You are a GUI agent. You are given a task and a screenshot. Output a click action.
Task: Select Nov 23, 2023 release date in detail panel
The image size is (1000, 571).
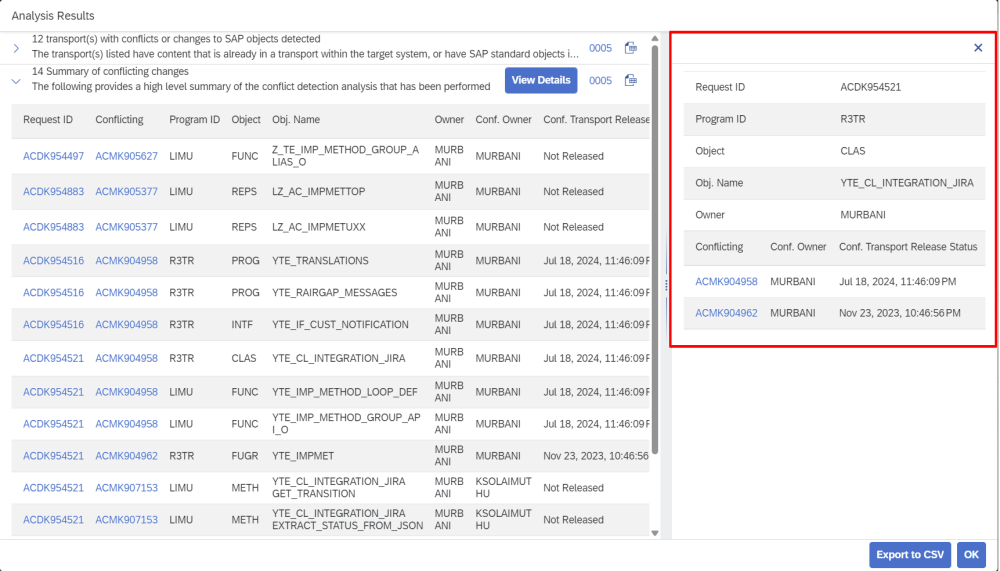click(900, 313)
